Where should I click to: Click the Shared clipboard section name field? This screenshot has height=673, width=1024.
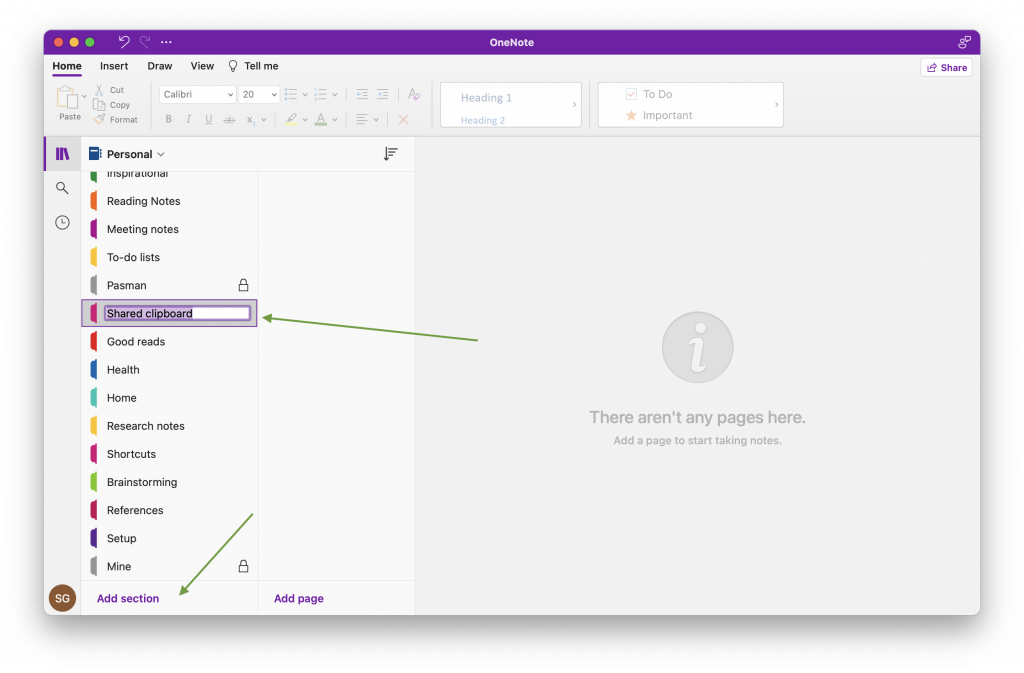[x=177, y=313]
